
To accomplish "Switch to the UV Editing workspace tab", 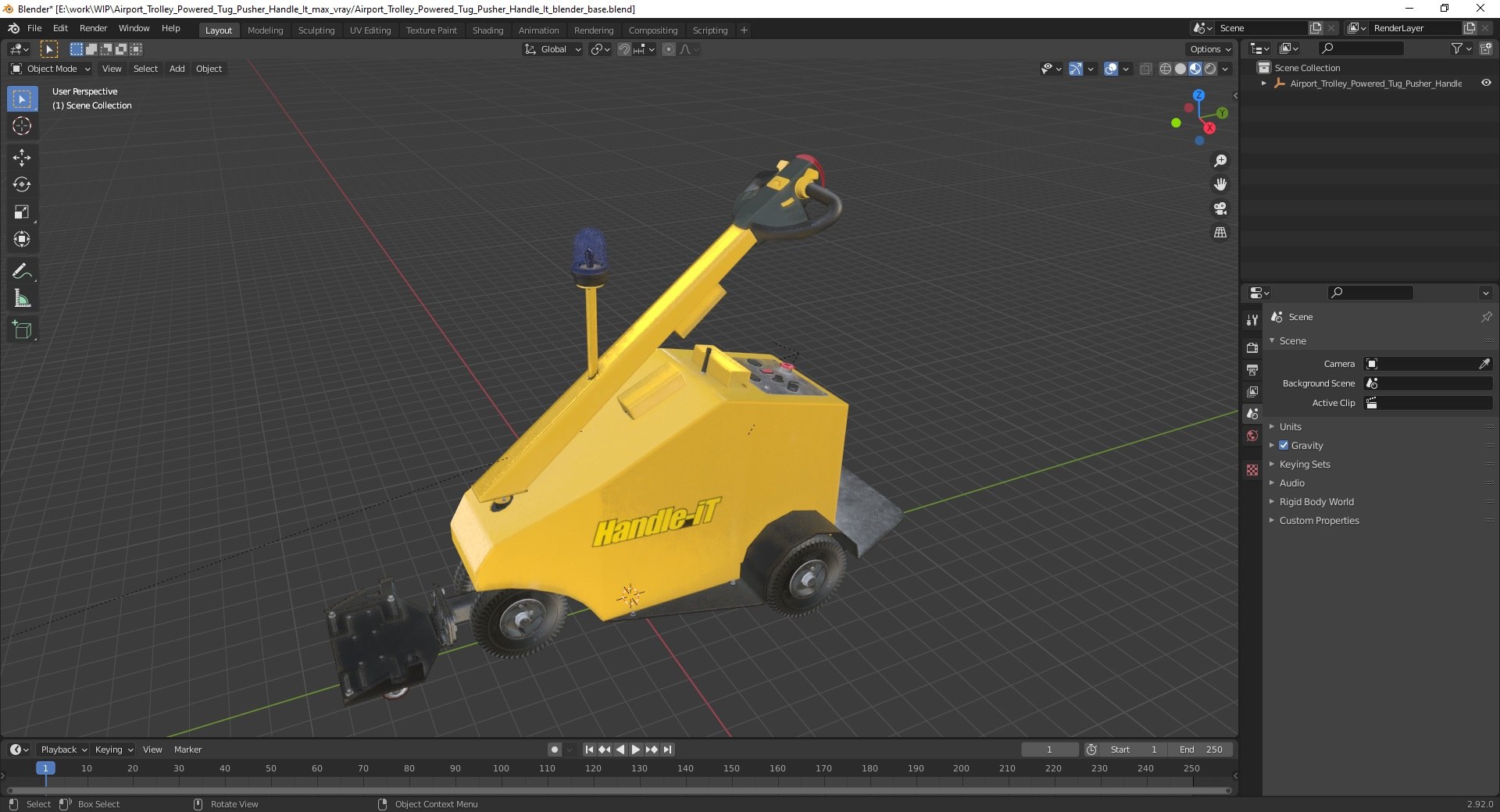I will coord(370,30).
